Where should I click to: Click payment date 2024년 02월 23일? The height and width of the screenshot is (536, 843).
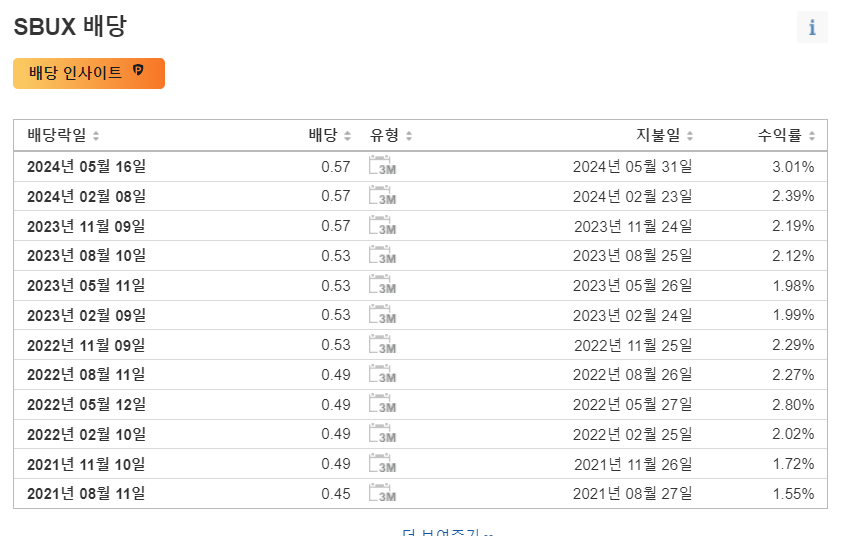(x=633, y=196)
